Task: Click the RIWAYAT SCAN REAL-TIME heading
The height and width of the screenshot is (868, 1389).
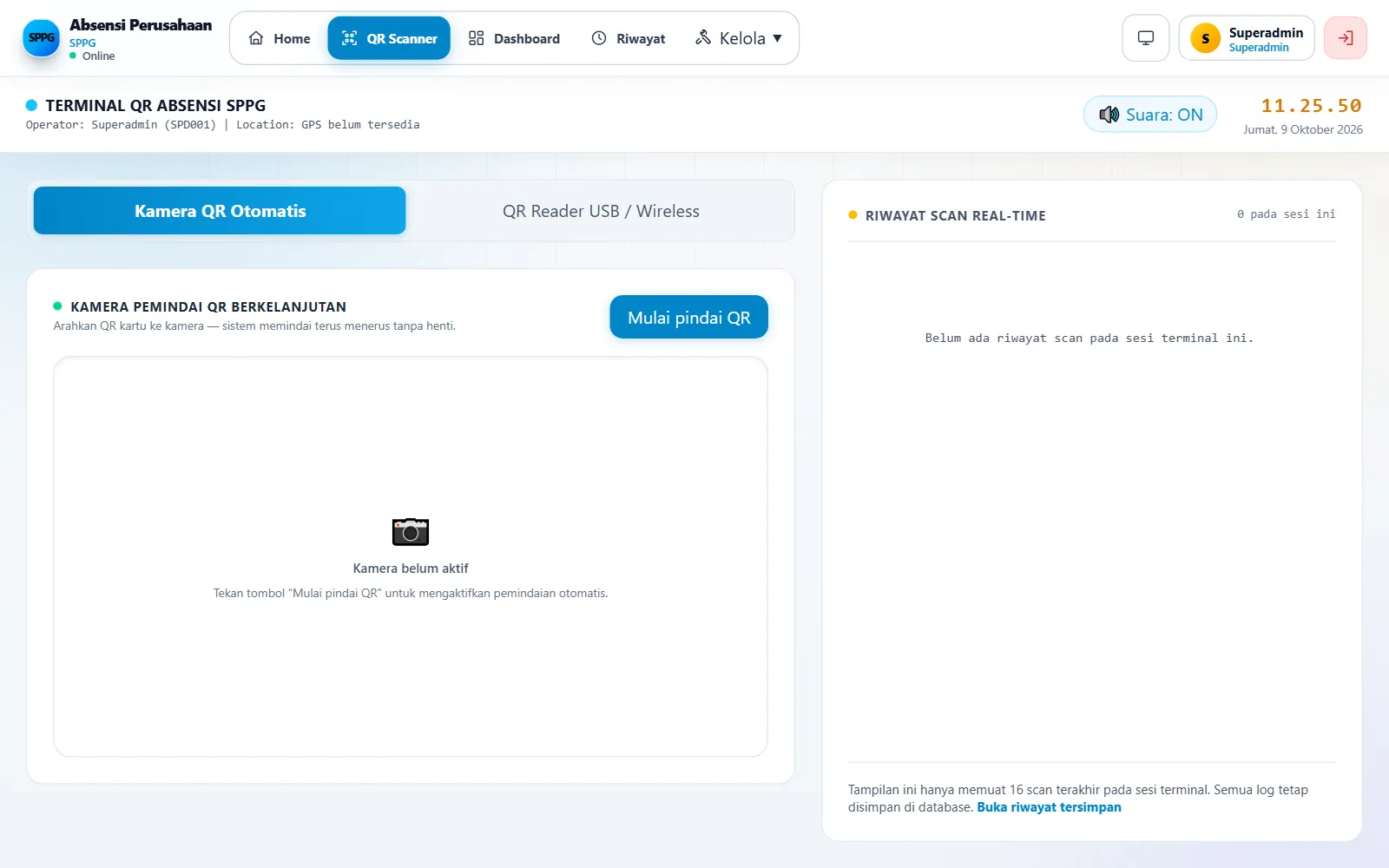Action: (x=955, y=216)
